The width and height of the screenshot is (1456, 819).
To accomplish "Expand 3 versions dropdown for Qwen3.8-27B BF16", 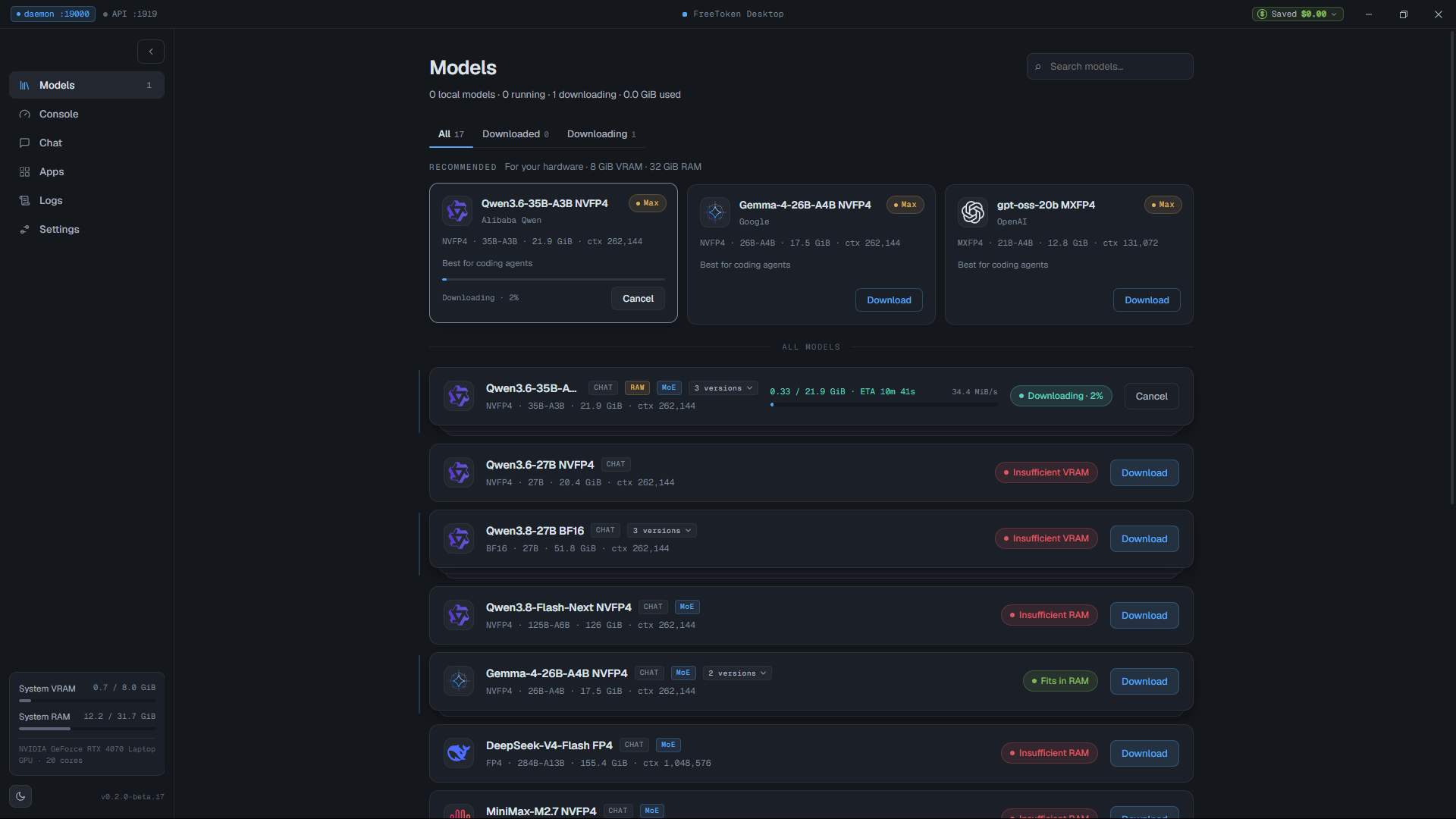I will (662, 531).
